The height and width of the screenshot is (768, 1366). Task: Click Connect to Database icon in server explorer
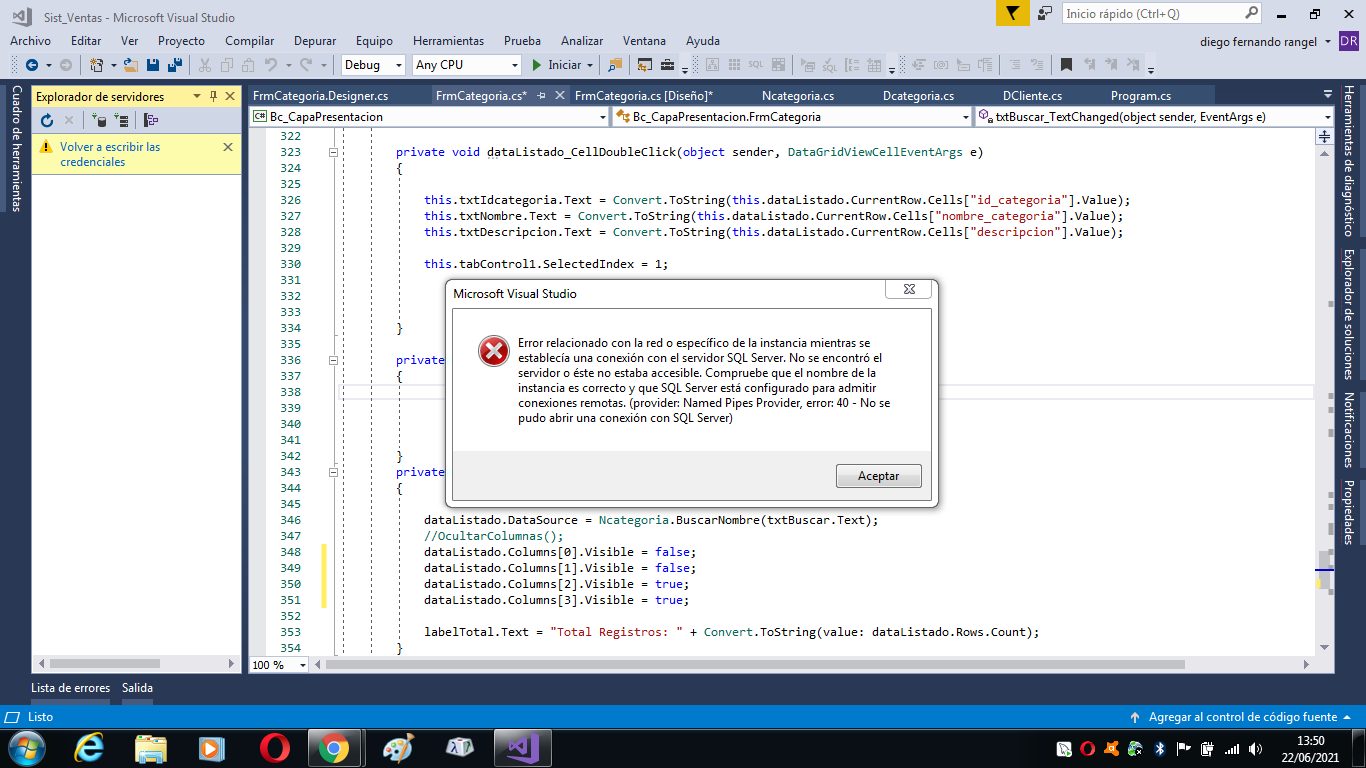click(x=99, y=120)
